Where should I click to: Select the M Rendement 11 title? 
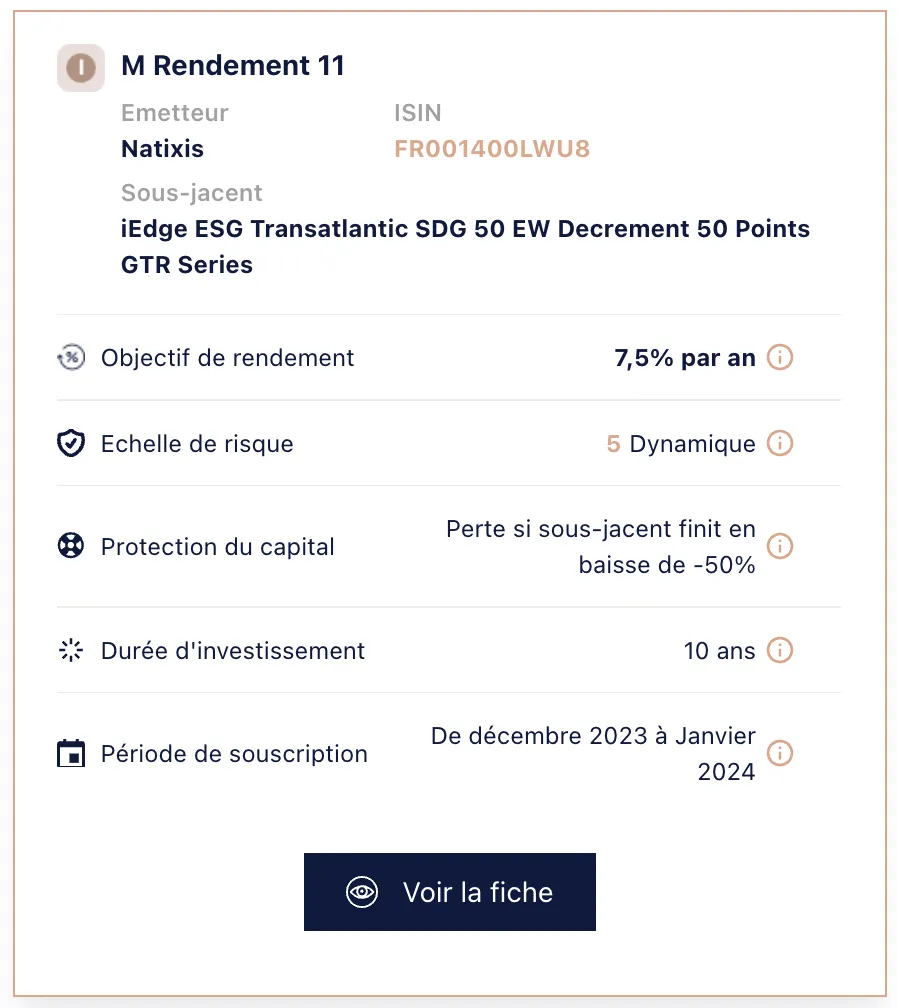pyautogui.click(x=232, y=65)
